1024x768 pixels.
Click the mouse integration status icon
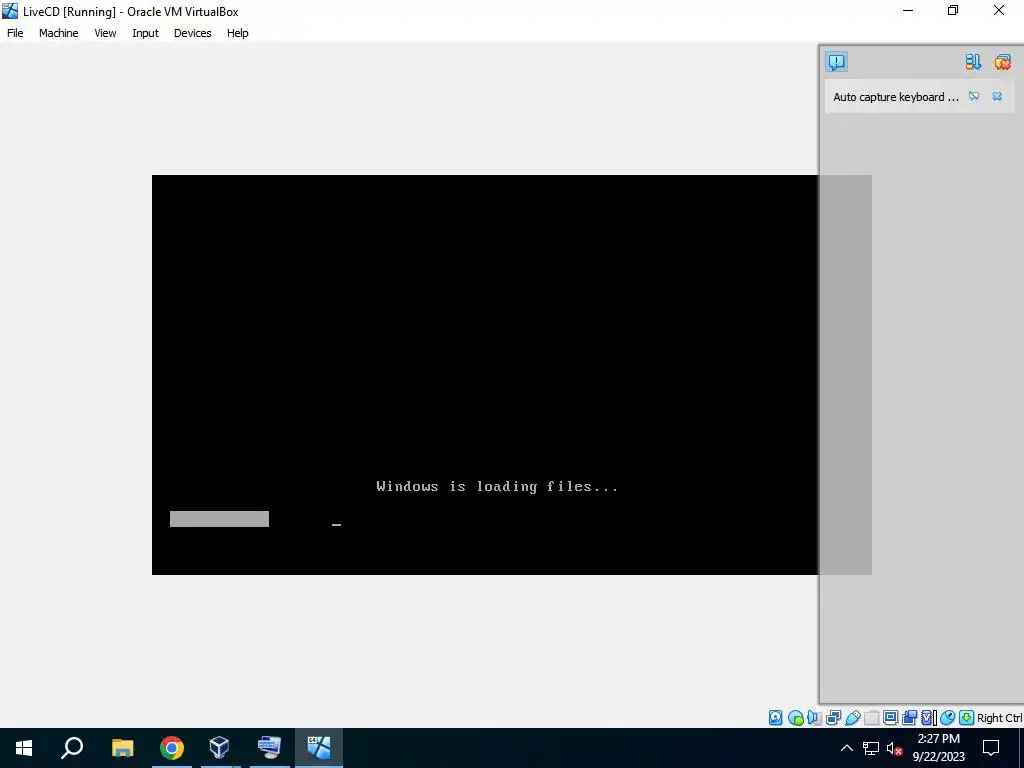(948, 718)
